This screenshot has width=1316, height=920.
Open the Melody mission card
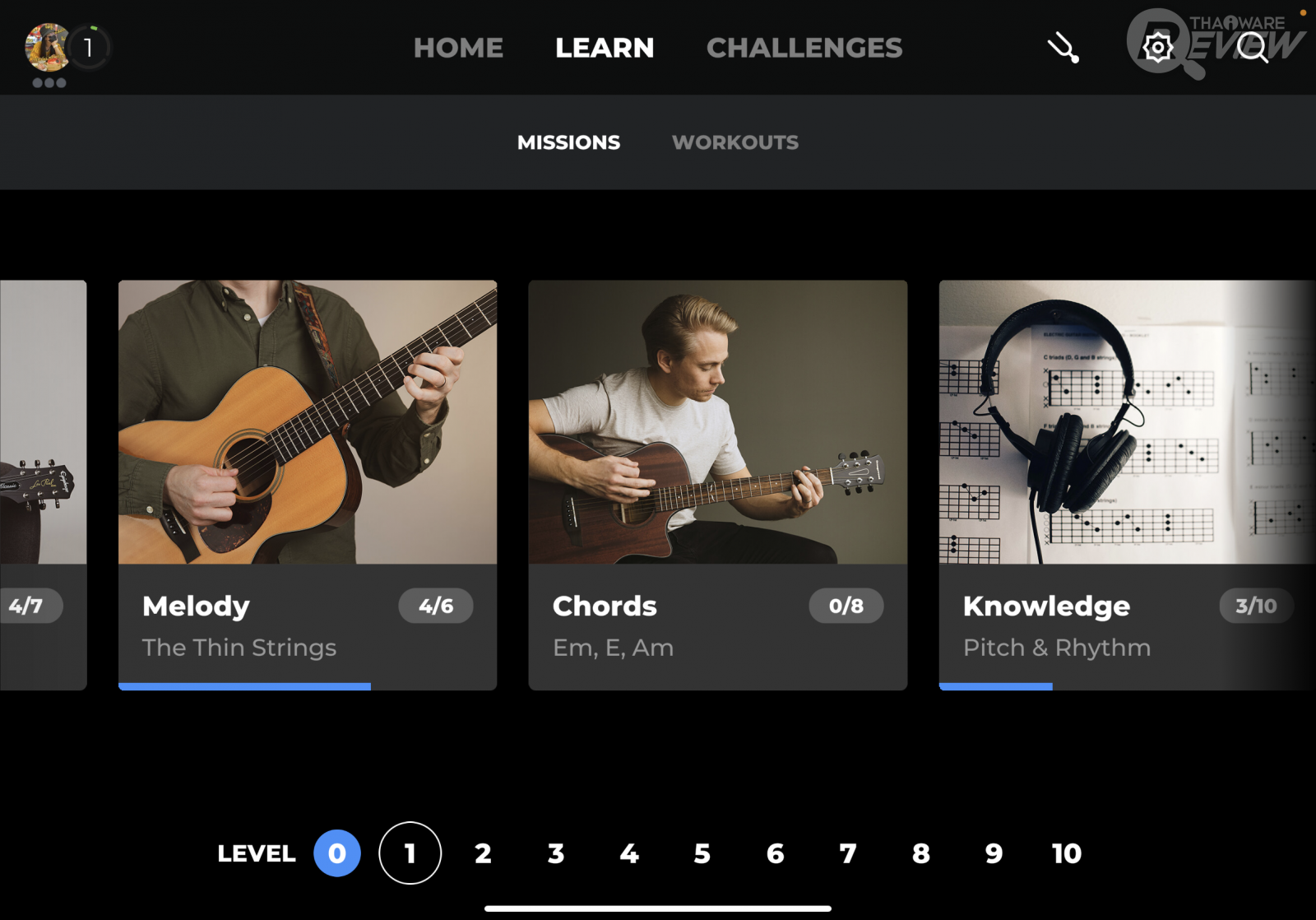point(307,444)
